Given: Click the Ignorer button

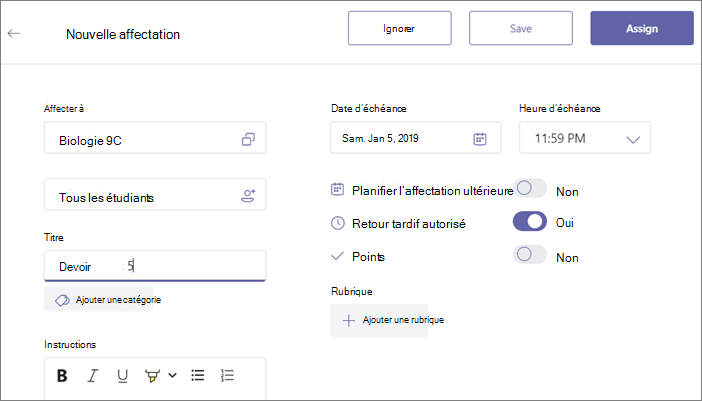Looking at the screenshot, I should [x=400, y=28].
